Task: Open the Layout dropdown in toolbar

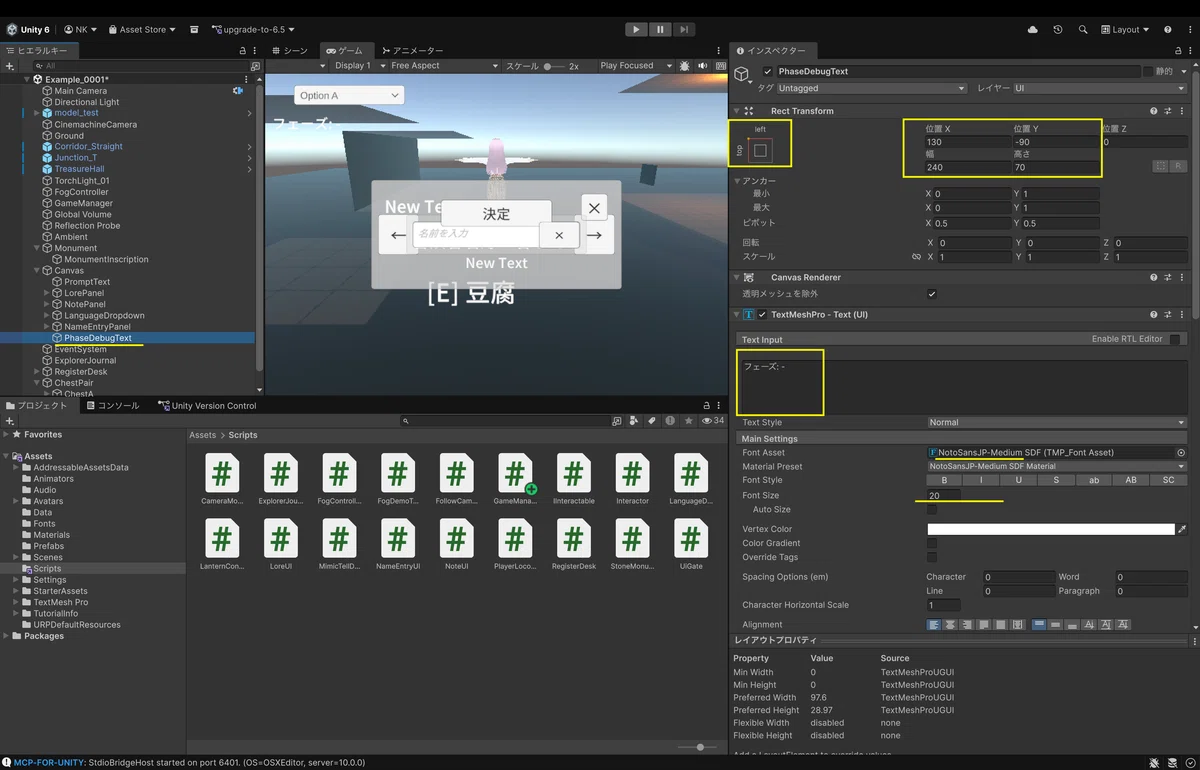Action: [1125, 30]
